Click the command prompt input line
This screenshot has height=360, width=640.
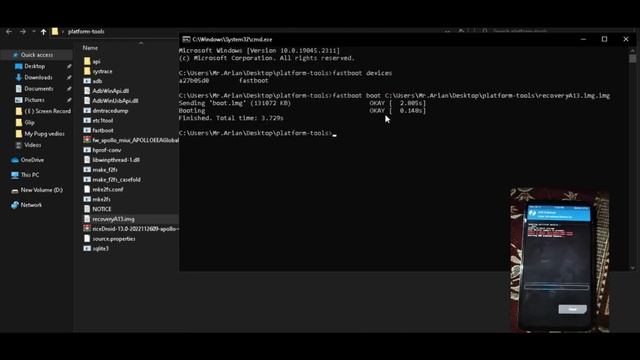[x=258, y=133]
